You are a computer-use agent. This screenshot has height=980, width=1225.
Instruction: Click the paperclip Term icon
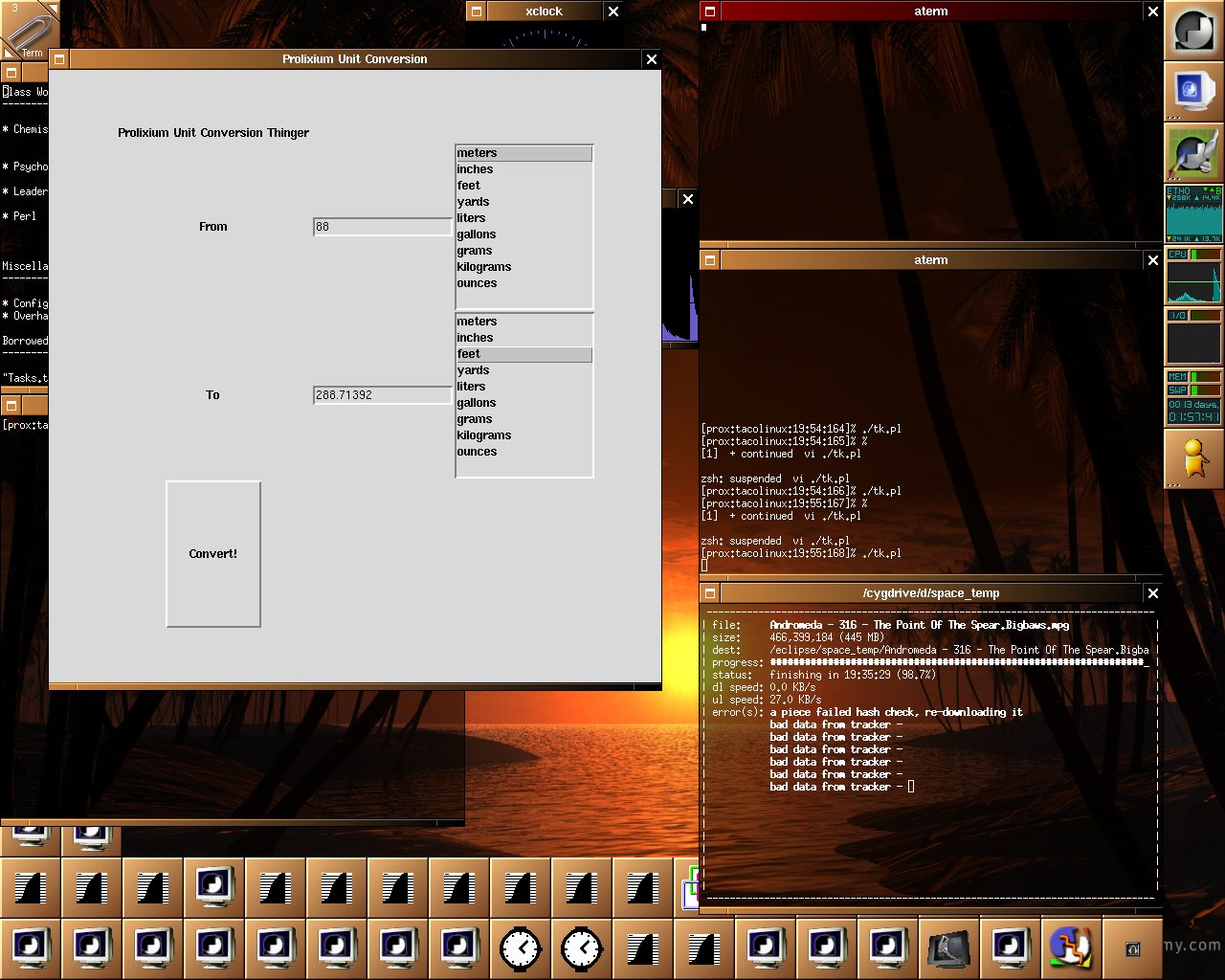click(x=29, y=31)
